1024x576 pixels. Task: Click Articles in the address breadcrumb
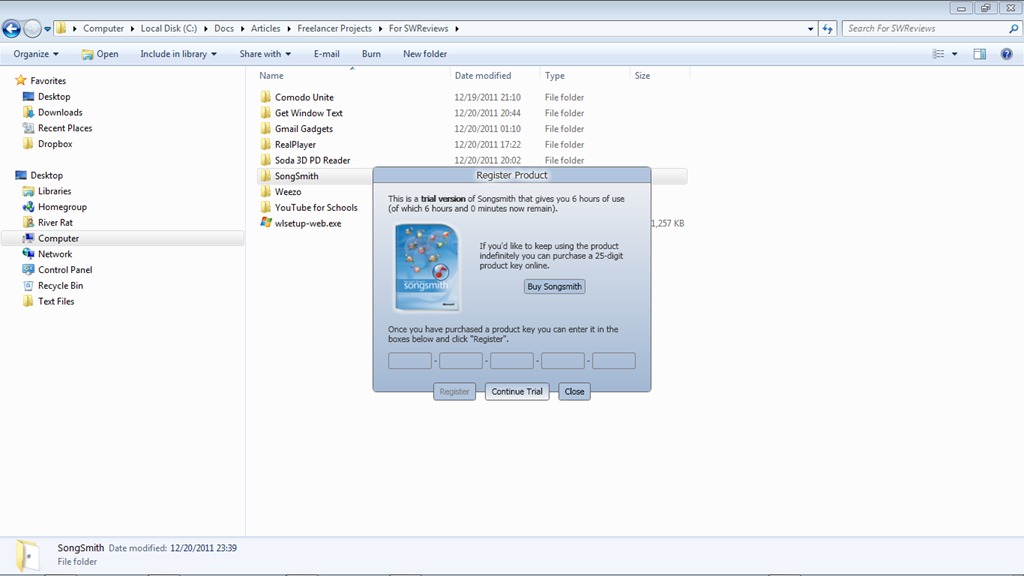coord(266,29)
